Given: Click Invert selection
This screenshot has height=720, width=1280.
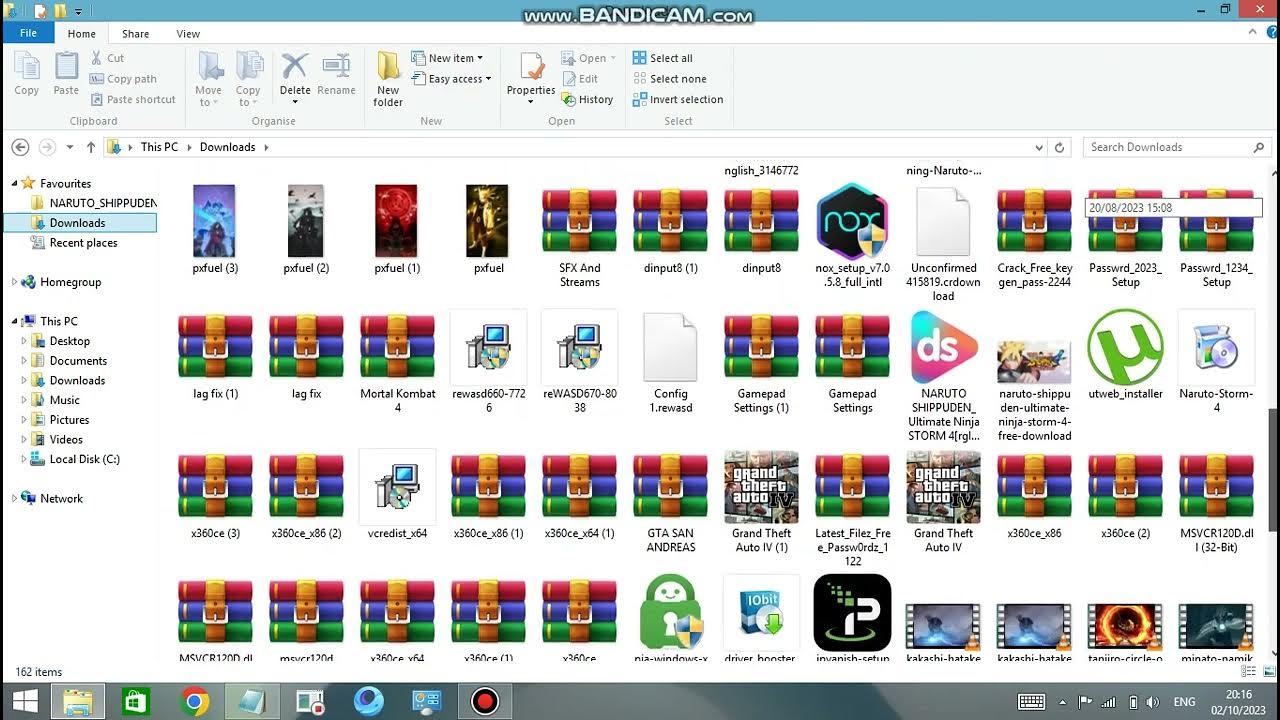Looking at the screenshot, I should pyautogui.click(x=678, y=99).
